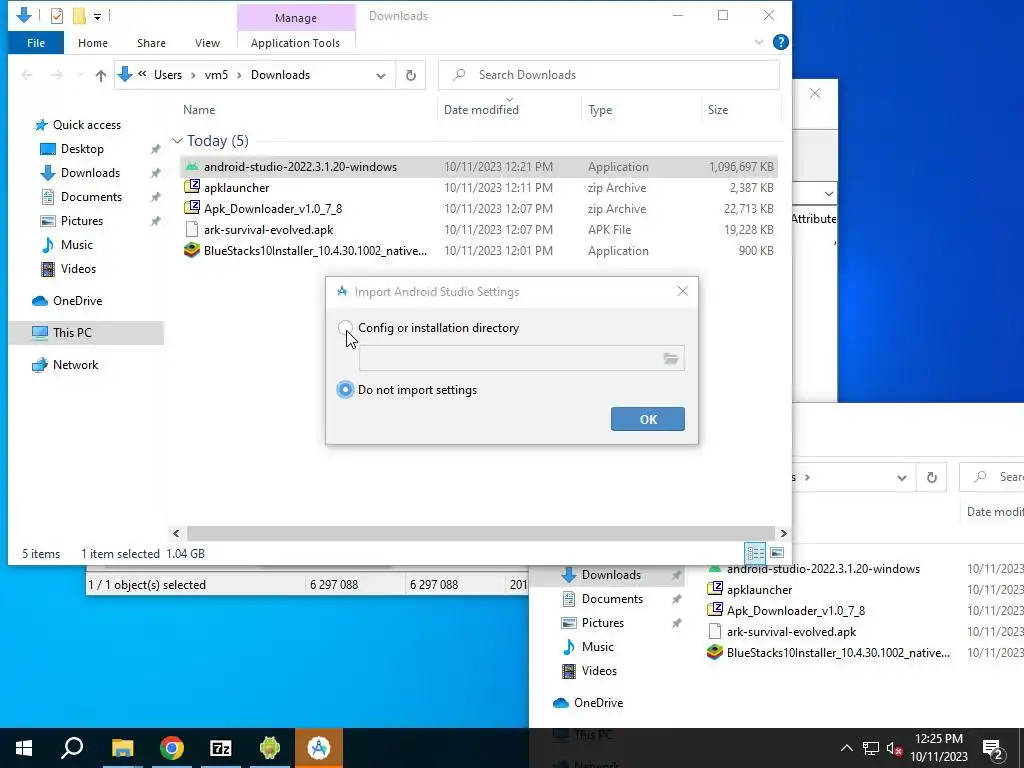
Task: Select Apk_Downloader_v1.0_7_8 archive icon
Action: coord(191,208)
